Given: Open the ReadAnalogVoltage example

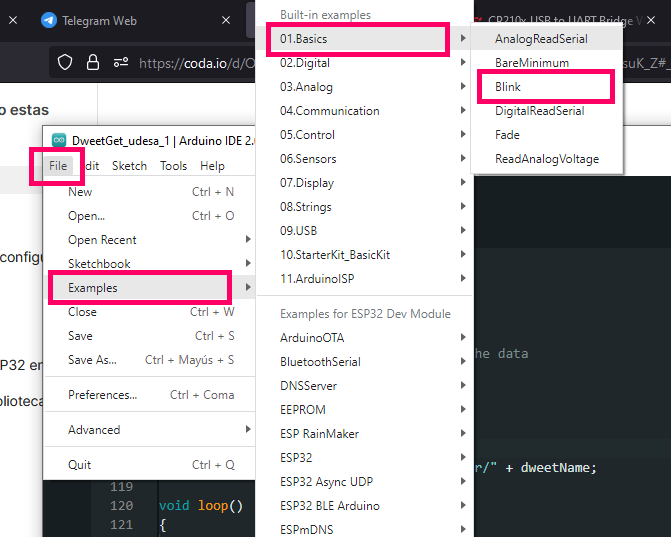Looking at the screenshot, I should point(547,158).
